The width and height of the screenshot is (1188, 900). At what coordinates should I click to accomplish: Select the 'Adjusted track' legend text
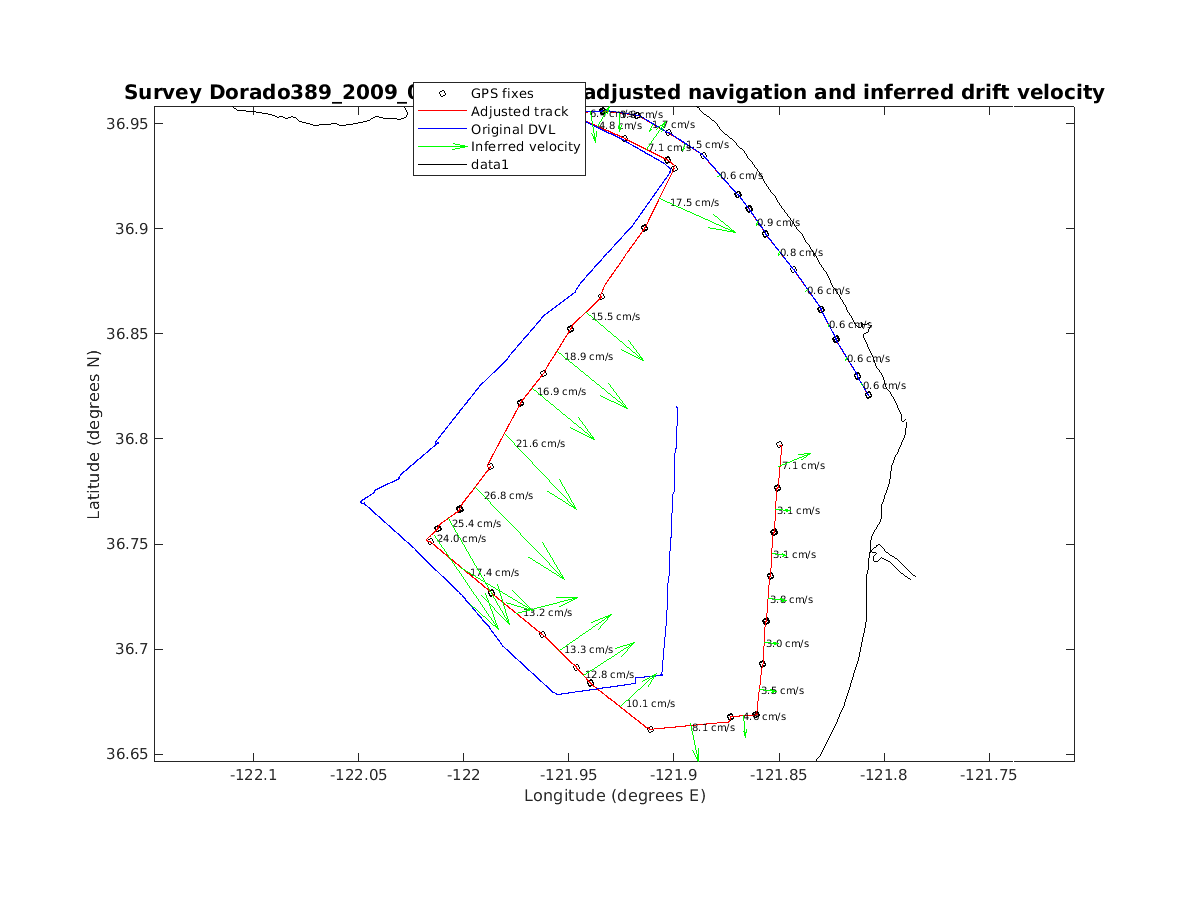click(519, 111)
